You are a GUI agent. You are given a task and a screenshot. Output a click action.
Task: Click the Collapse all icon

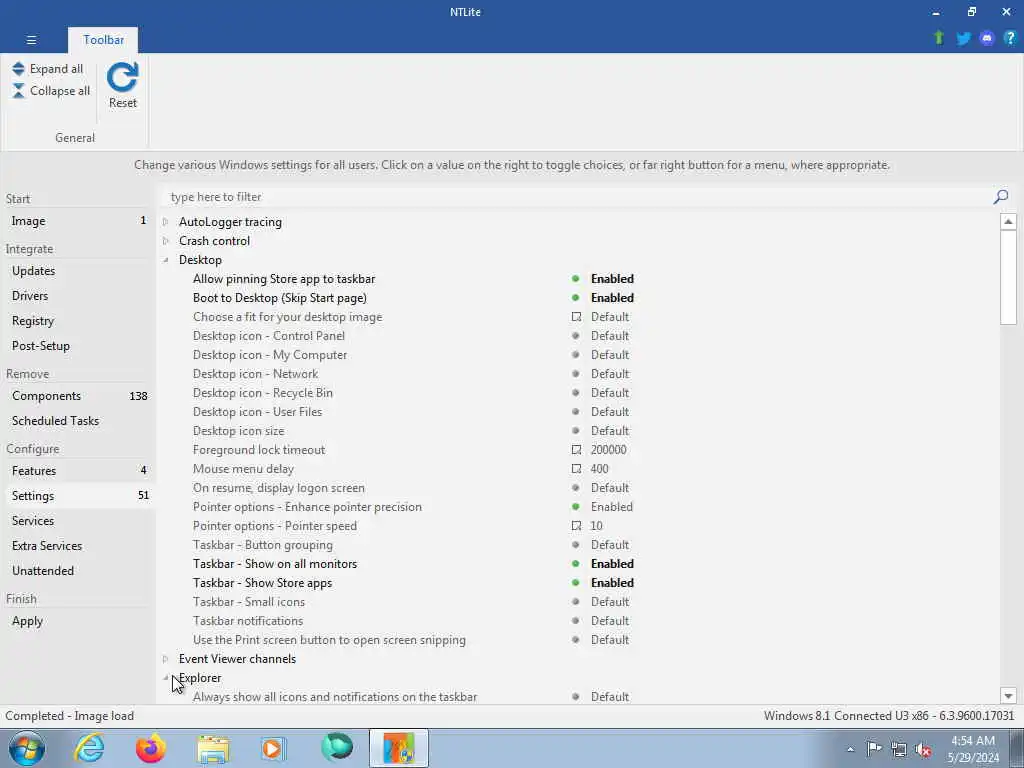[18, 91]
